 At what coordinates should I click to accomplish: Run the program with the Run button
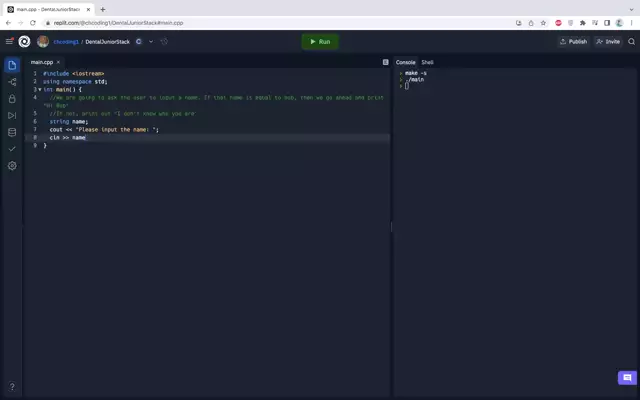pos(320,42)
